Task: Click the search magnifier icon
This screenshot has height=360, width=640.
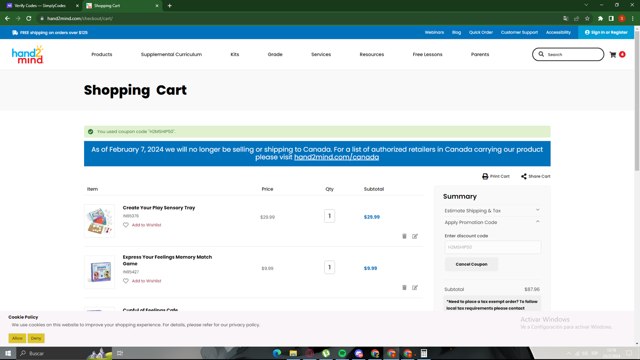Action: 541,54
